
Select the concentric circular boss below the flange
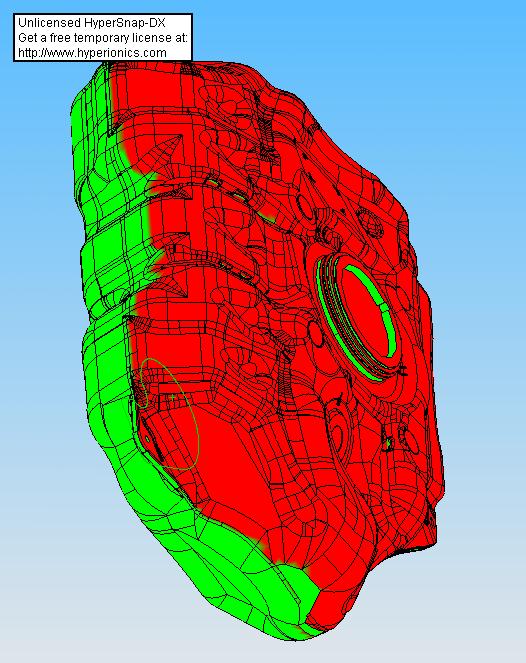point(338,438)
